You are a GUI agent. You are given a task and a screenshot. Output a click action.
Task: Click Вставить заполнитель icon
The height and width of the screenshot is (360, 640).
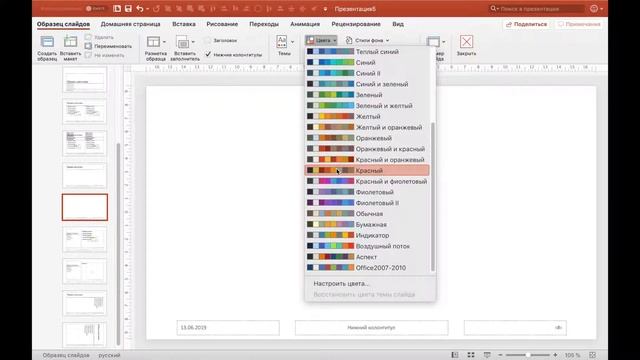182,42
